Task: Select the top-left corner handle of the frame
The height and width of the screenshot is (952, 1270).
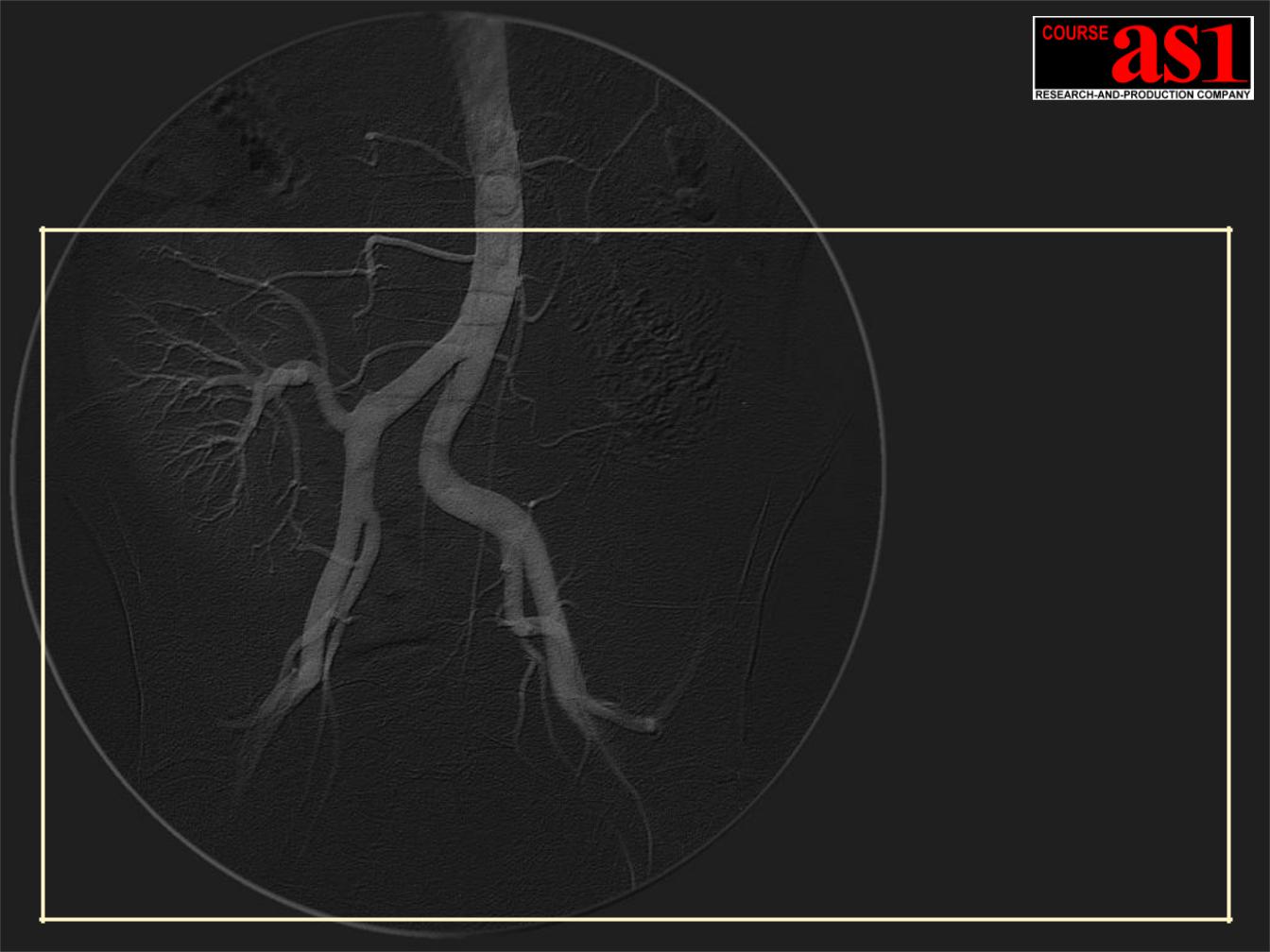Action: (x=43, y=229)
